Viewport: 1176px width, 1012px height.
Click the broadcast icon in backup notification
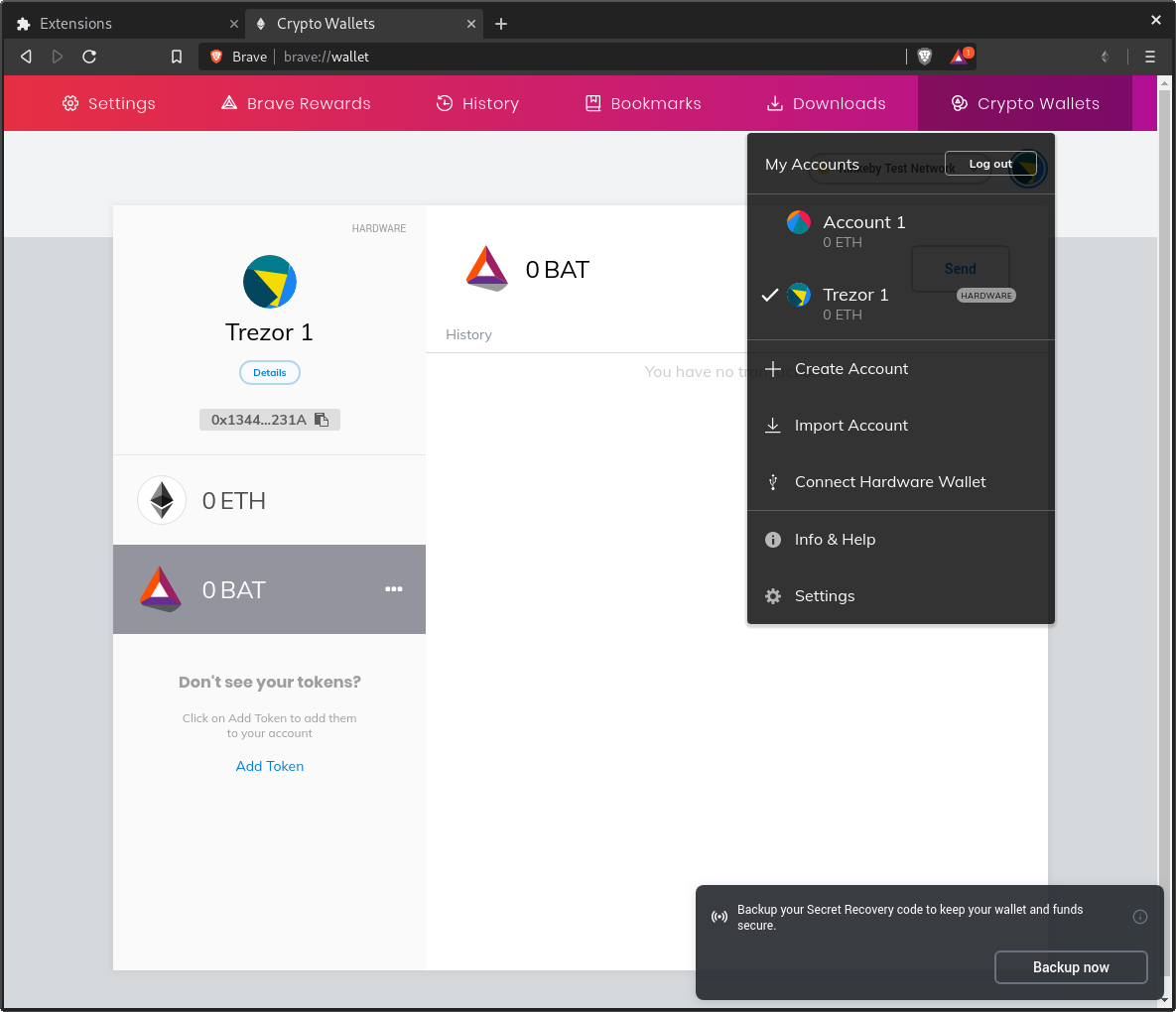click(x=719, y=917)
